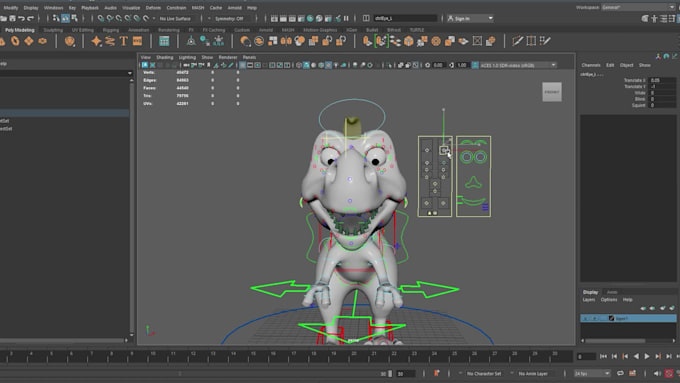Viewport: 680px width, 383px height.
Task: Click the IPR render teal sphere icon
Action: [x=310, y=18]
